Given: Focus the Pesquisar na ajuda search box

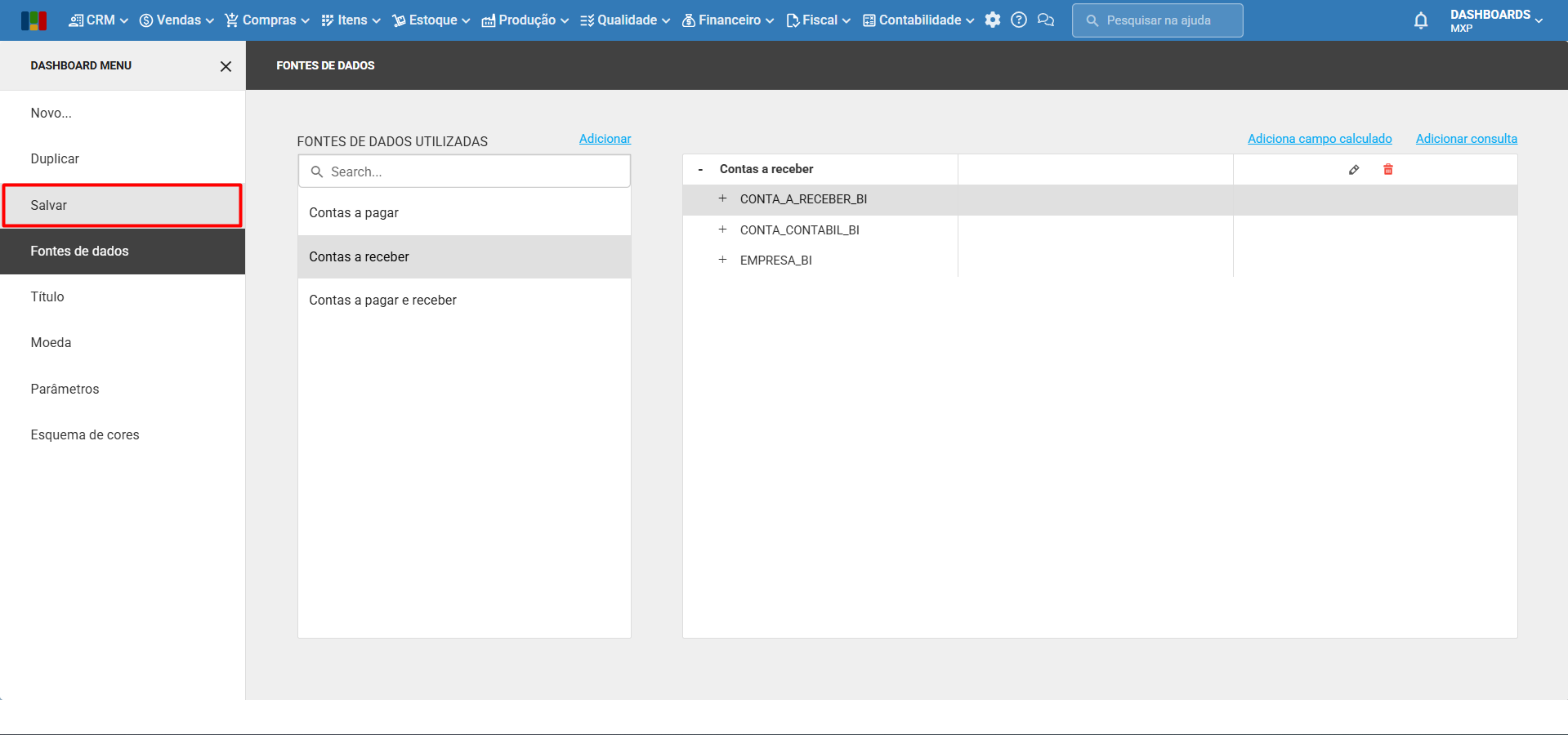Looking at the screenshot, I should pyautogui.click(x=1158, y=20).
